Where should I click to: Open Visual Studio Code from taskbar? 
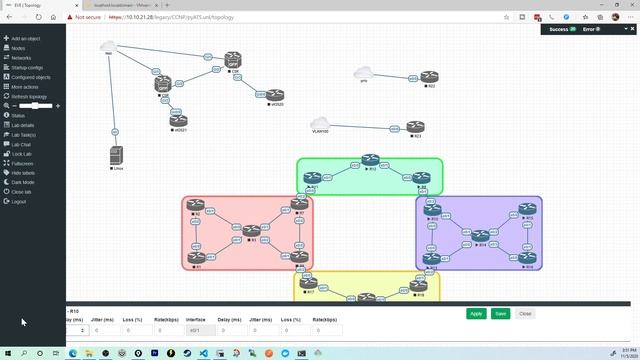(204, 353)
